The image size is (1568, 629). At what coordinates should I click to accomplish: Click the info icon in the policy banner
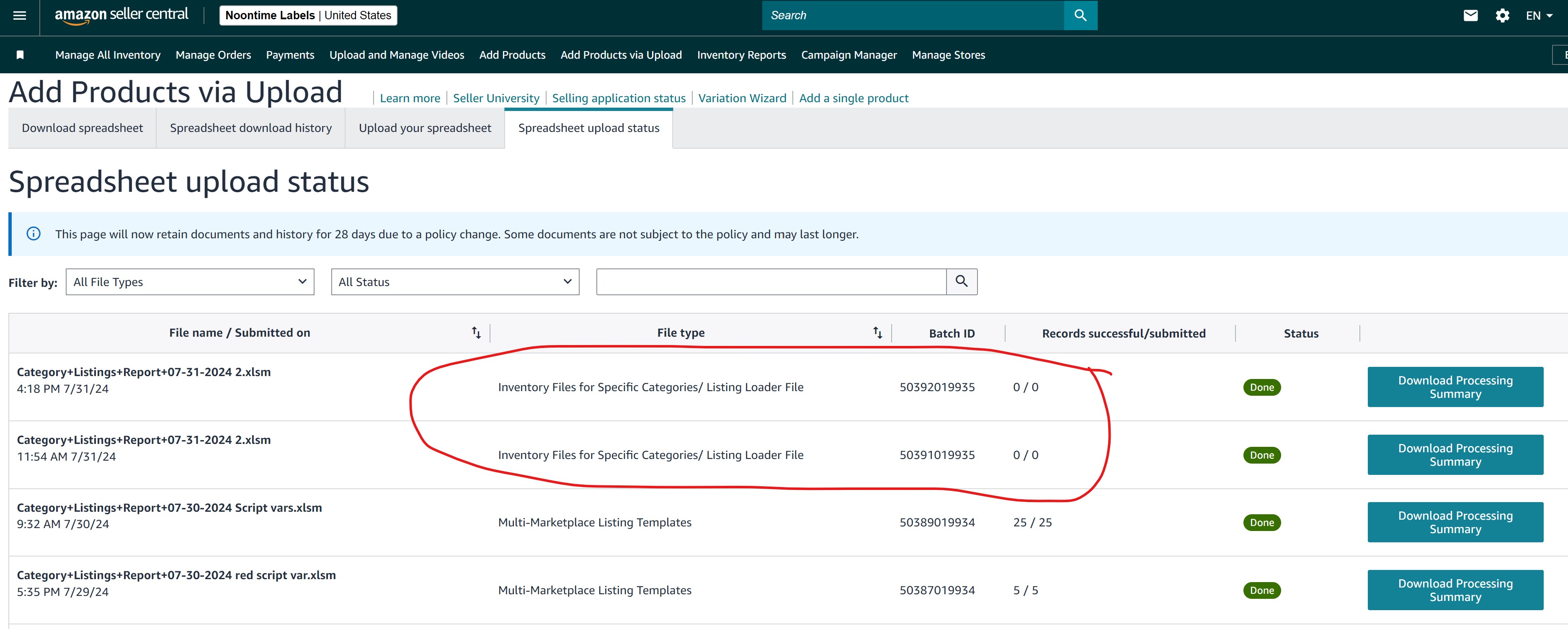pos(34,234)
